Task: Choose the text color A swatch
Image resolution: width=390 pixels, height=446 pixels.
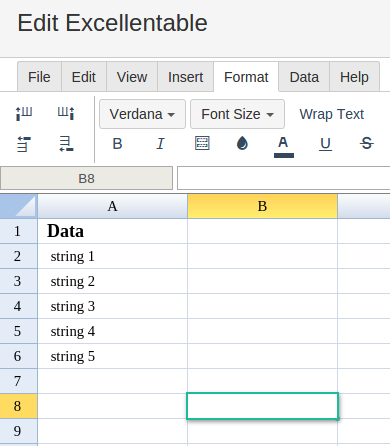Action: click(x=284, y=146)
